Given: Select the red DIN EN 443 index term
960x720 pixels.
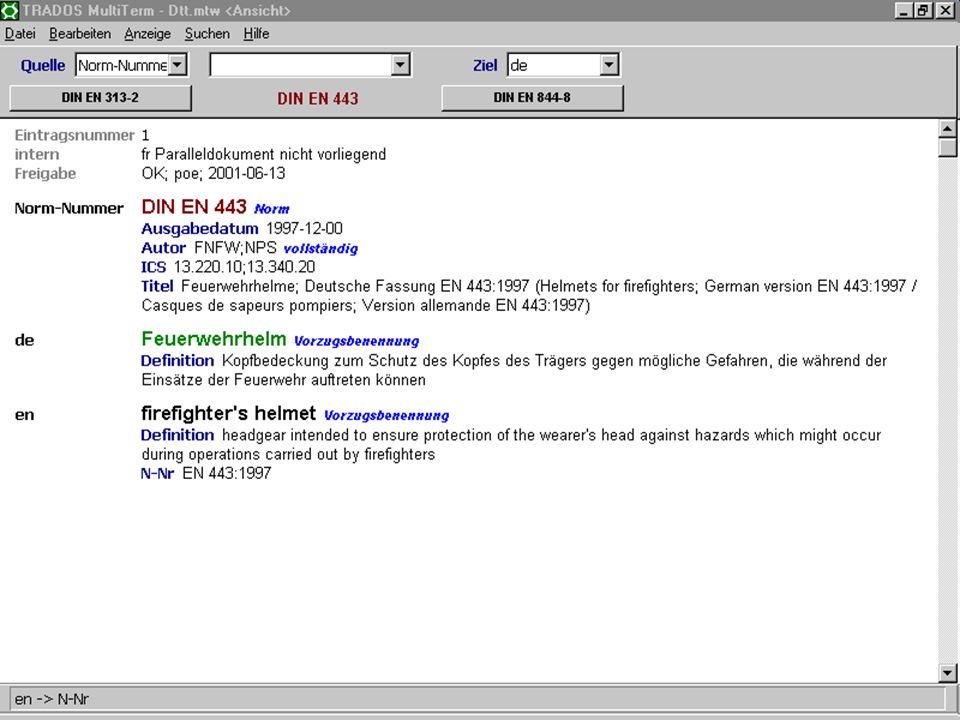Looking at the screenshot, I should (x=193, y=207).
